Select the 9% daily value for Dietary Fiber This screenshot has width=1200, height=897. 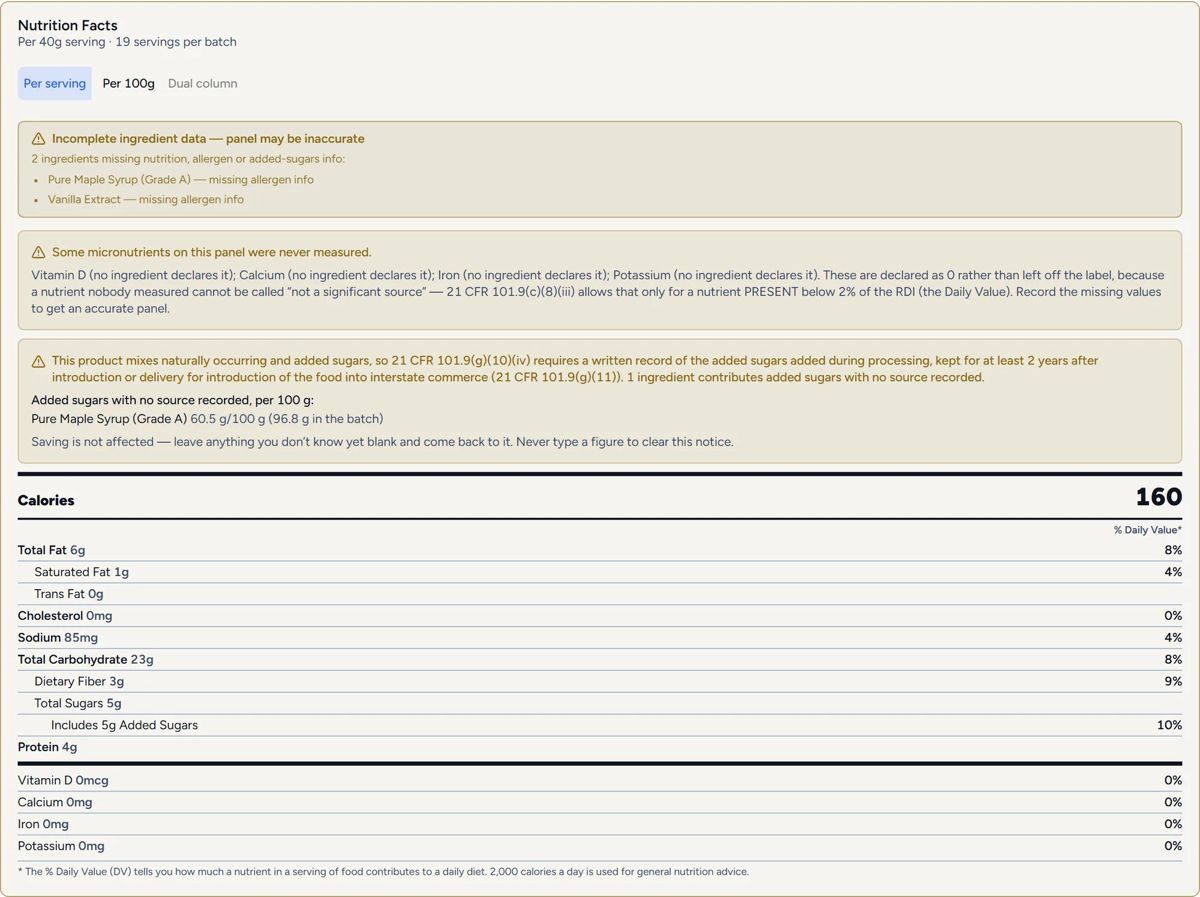coord(1173,682)
